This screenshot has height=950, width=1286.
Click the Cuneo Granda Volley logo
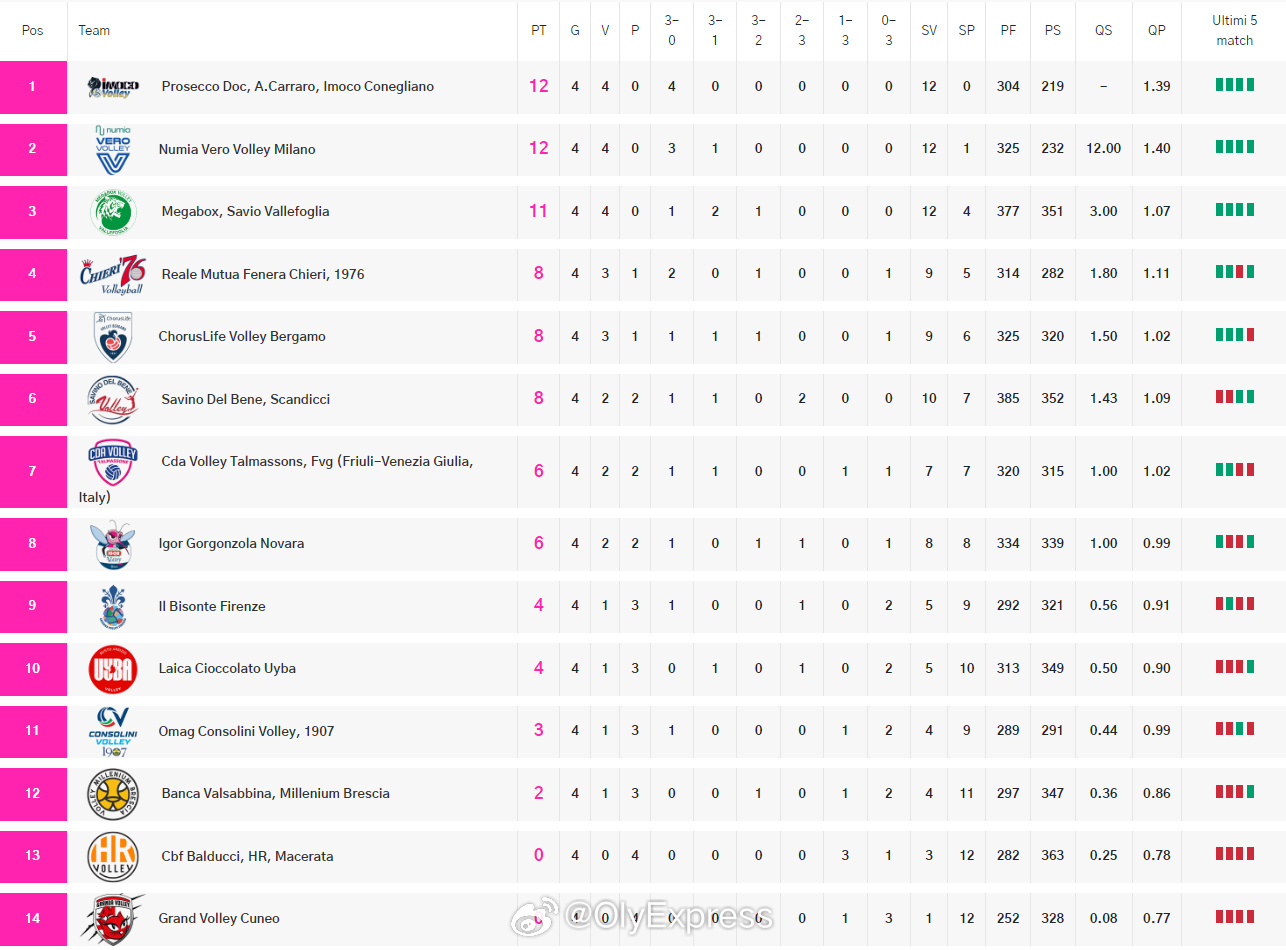click(112, 919)
